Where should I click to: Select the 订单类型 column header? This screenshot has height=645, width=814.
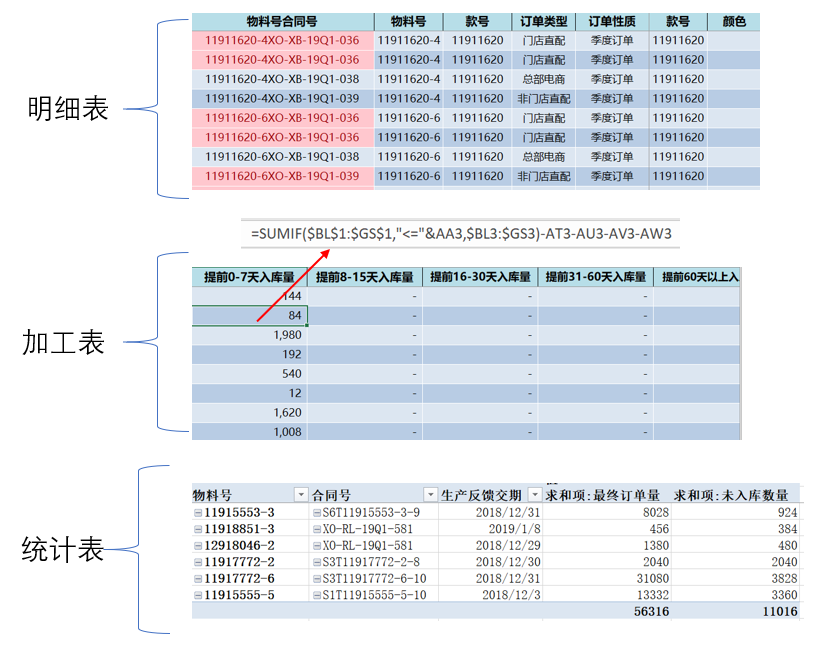point(544,21)
